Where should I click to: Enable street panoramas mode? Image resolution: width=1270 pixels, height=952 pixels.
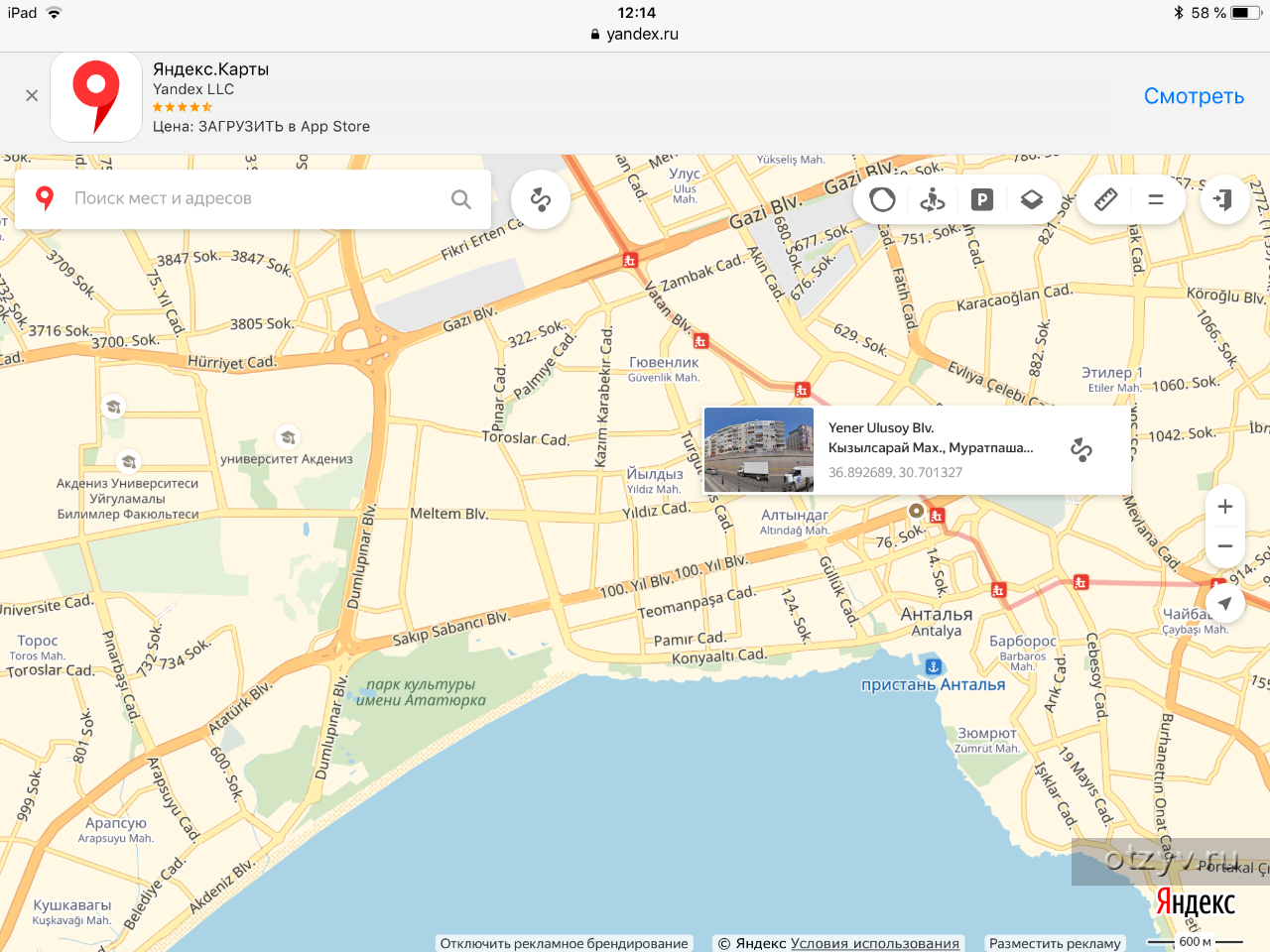point(932,199)
